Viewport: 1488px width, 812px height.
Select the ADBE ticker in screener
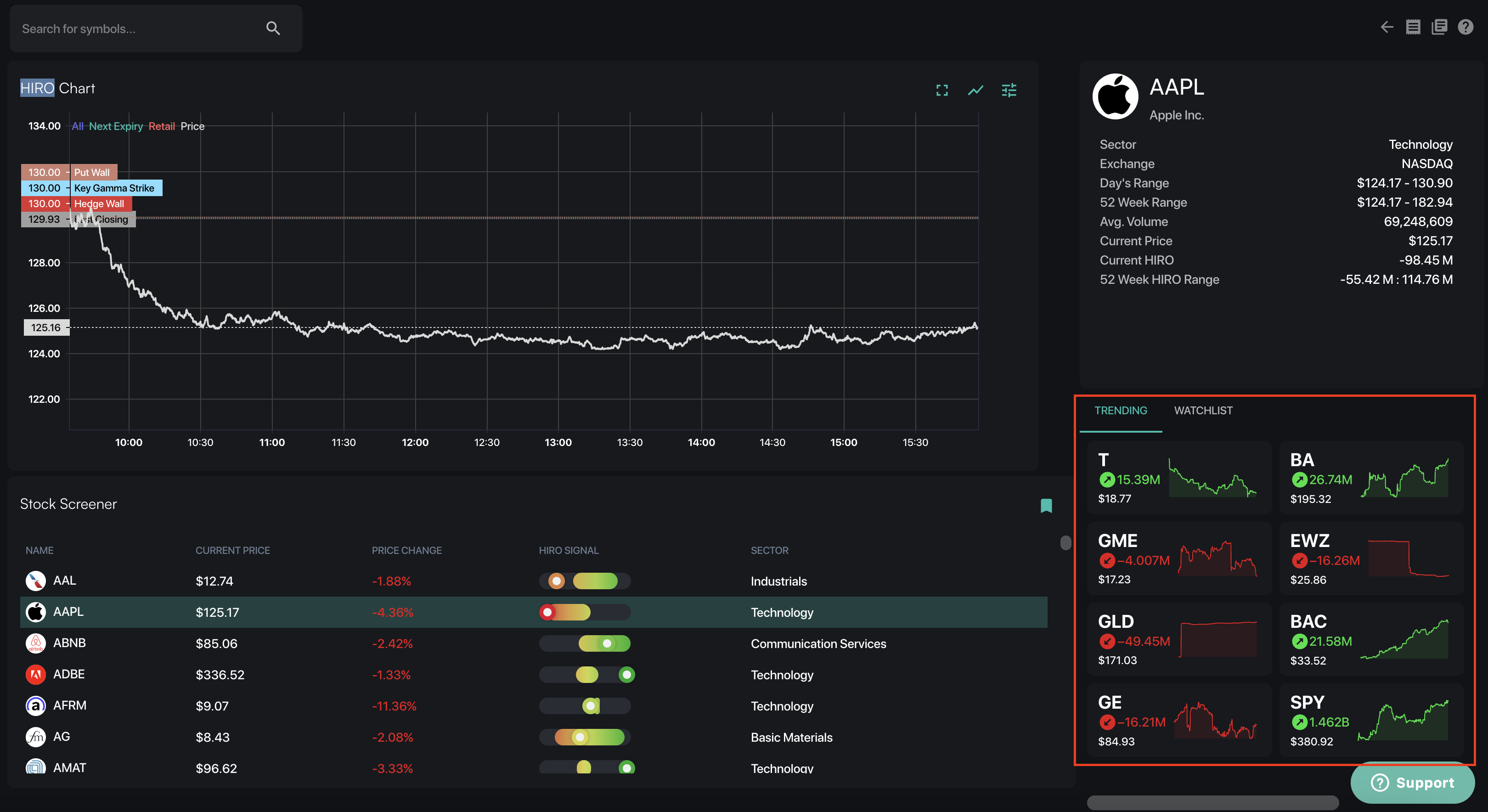coord(69,674)
